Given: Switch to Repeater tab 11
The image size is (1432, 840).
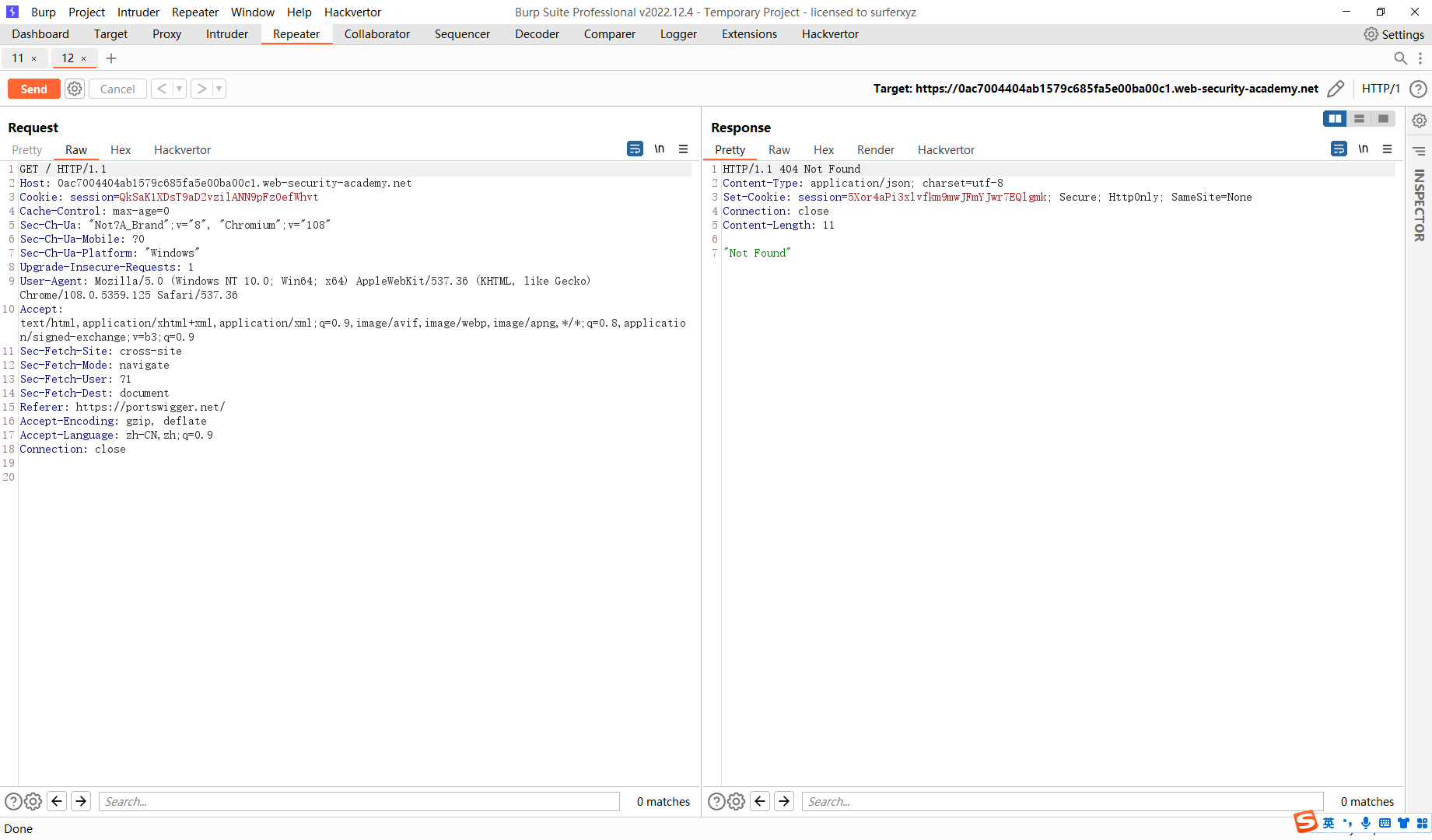Looking at the screenshot, I should 18,58.
